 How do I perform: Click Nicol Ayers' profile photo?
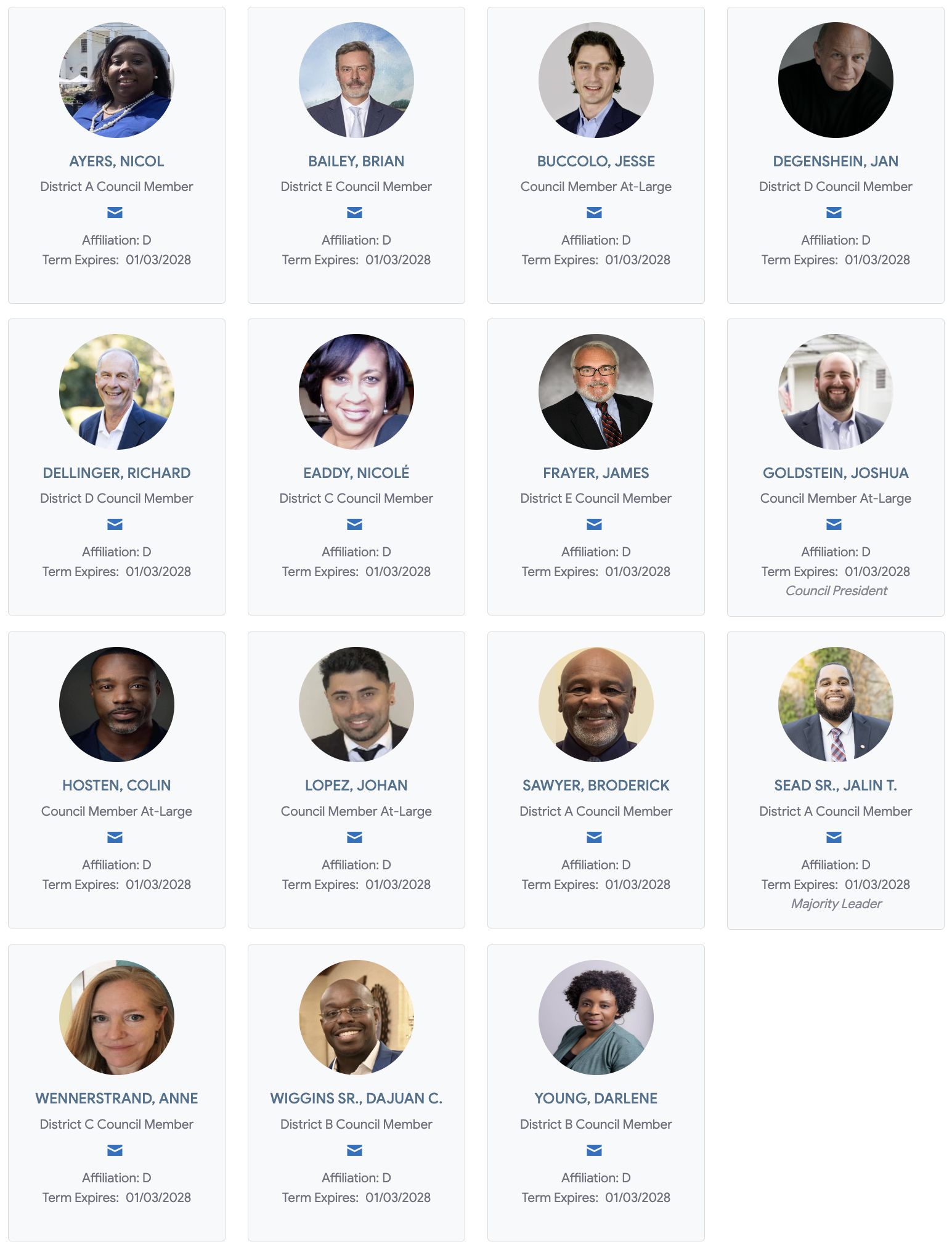(116, 80)
